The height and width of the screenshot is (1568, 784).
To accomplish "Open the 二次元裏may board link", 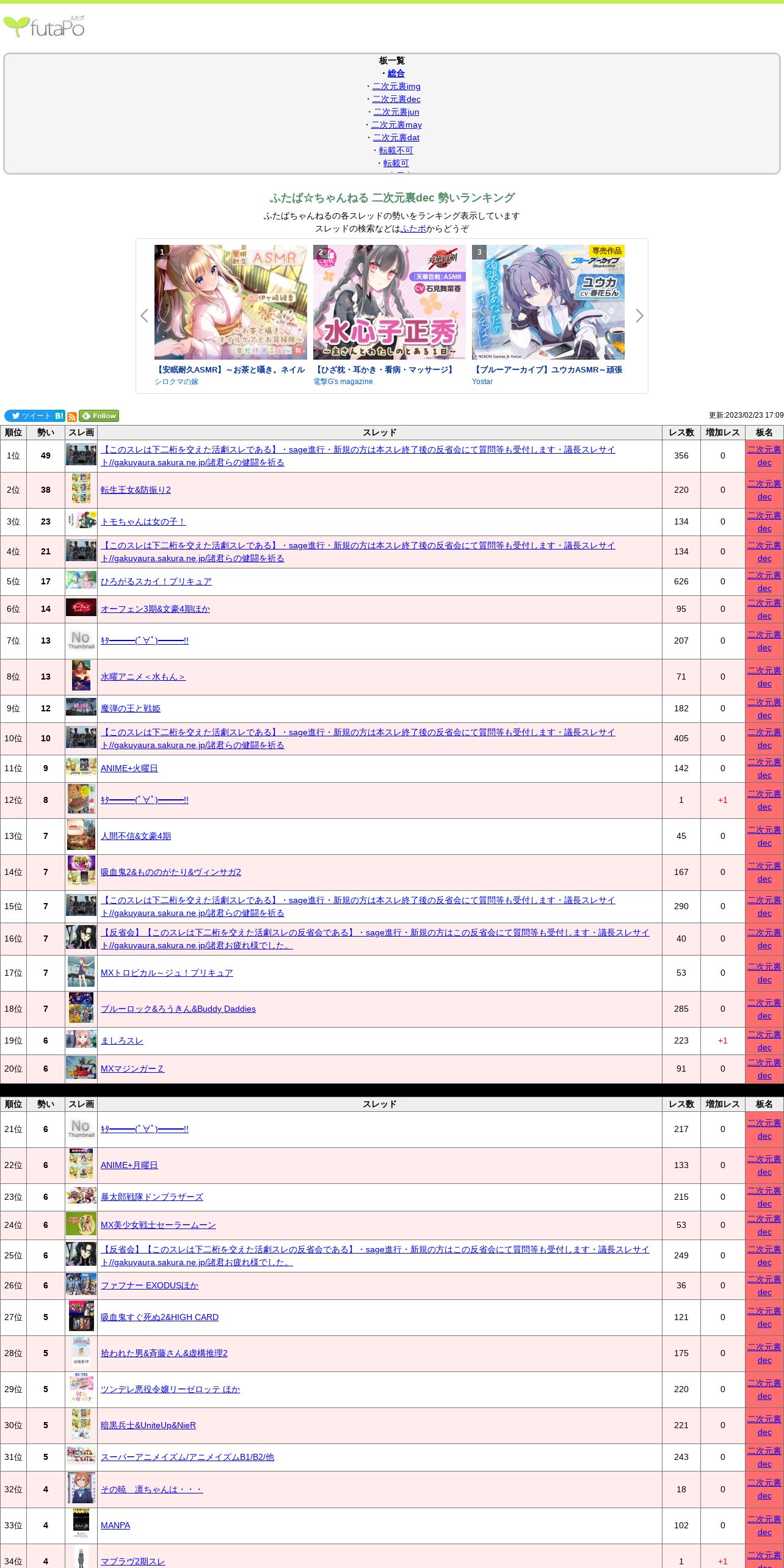I will coord(396,125).
